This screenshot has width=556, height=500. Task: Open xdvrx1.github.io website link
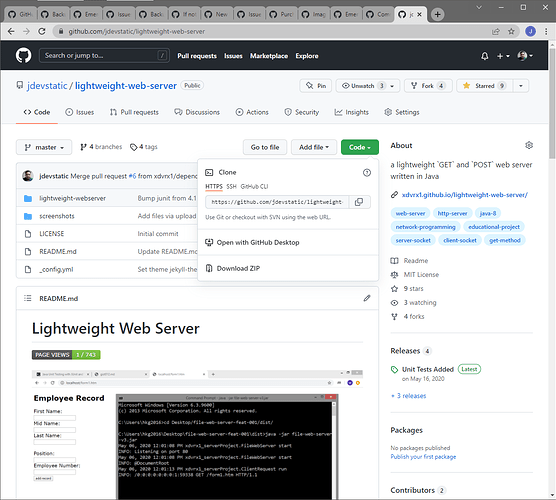pos(465,195)
